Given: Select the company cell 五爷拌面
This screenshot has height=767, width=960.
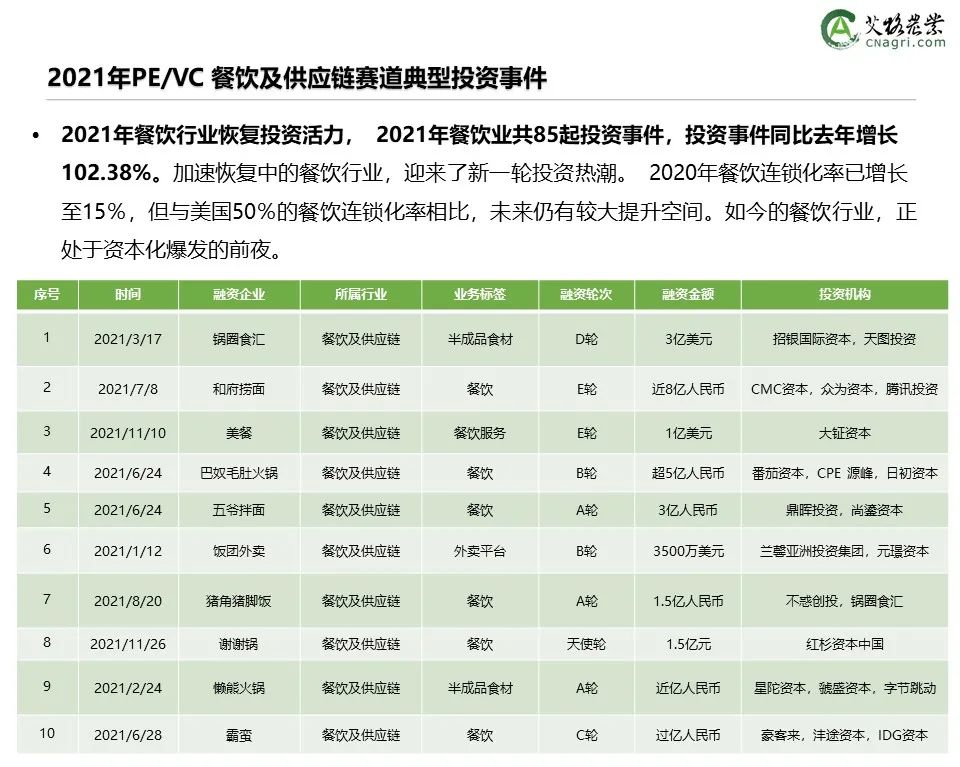Looking at the screenshot, I should pyautogui.click(x=239, y=510).
